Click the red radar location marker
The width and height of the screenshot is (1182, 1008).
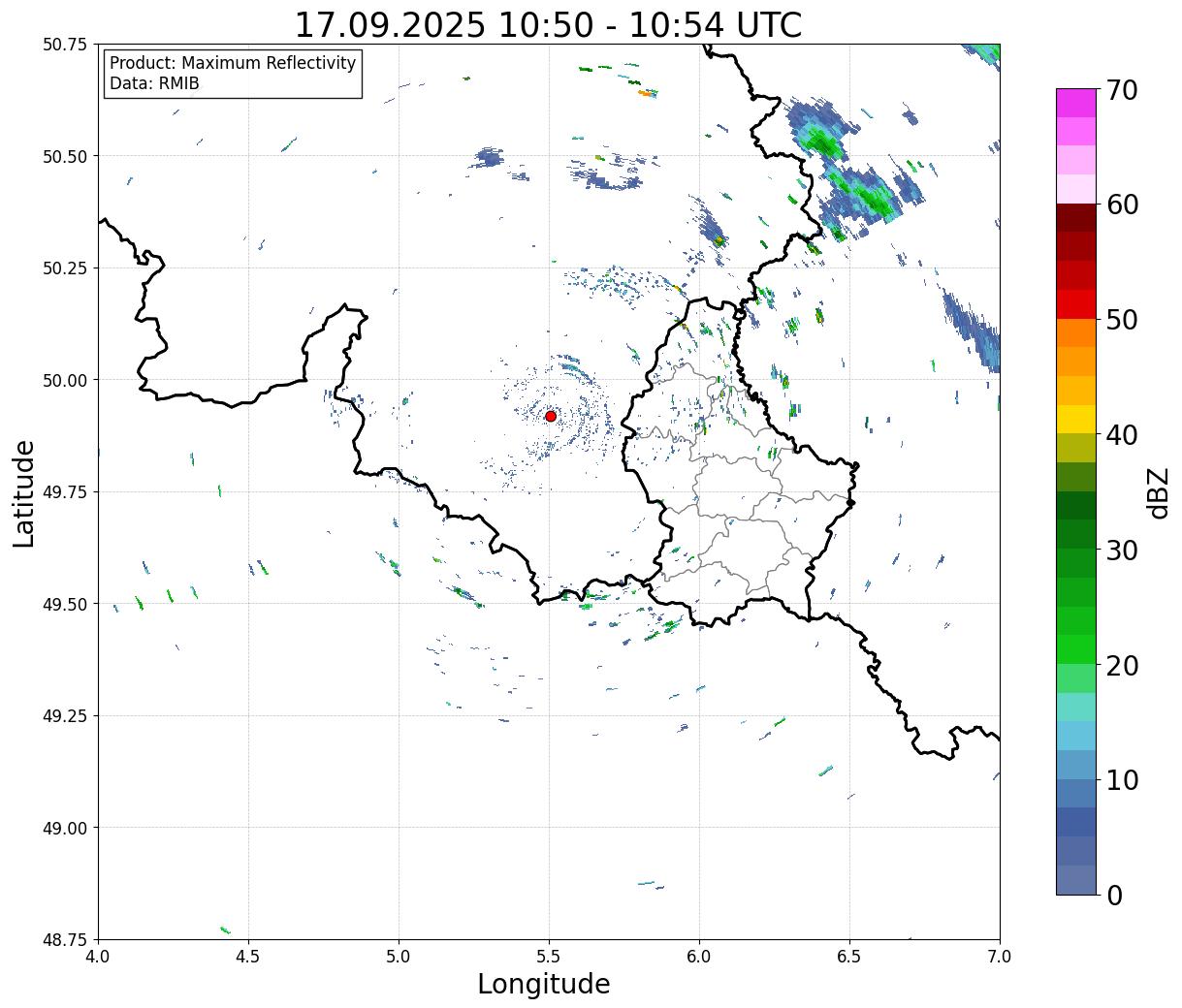[551, 416]
